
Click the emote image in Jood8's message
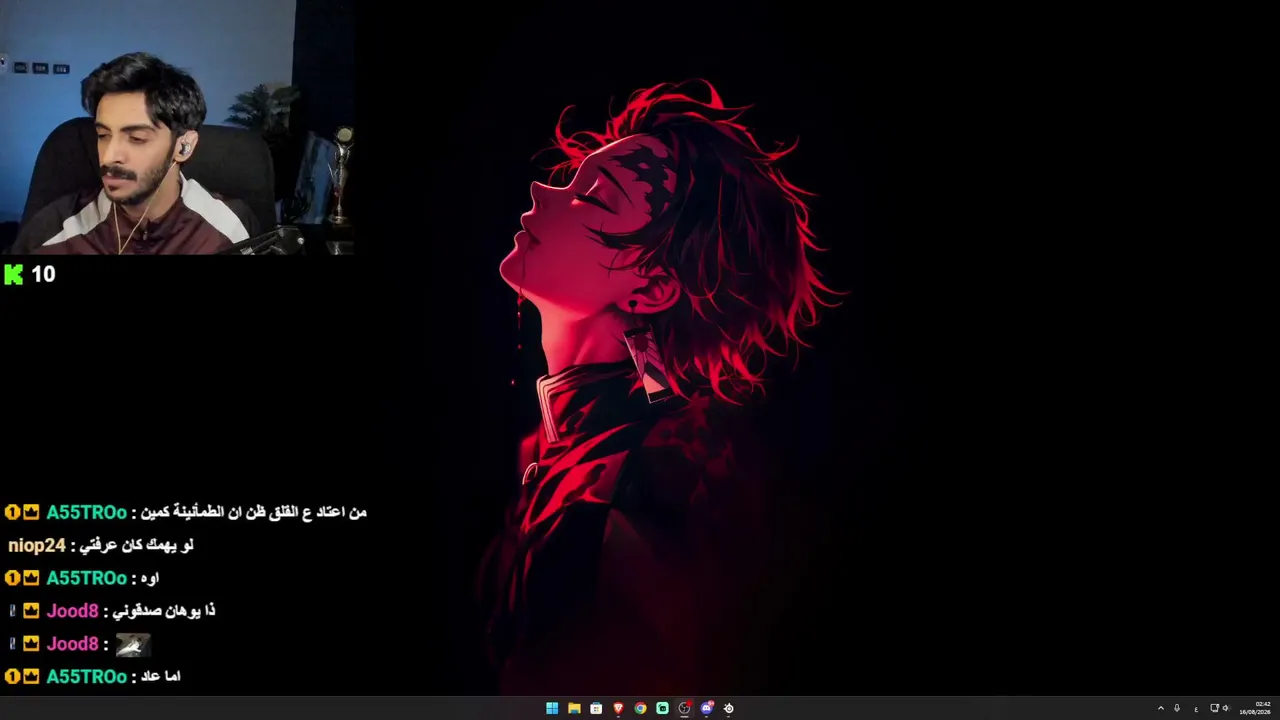(x=133, y=644)
